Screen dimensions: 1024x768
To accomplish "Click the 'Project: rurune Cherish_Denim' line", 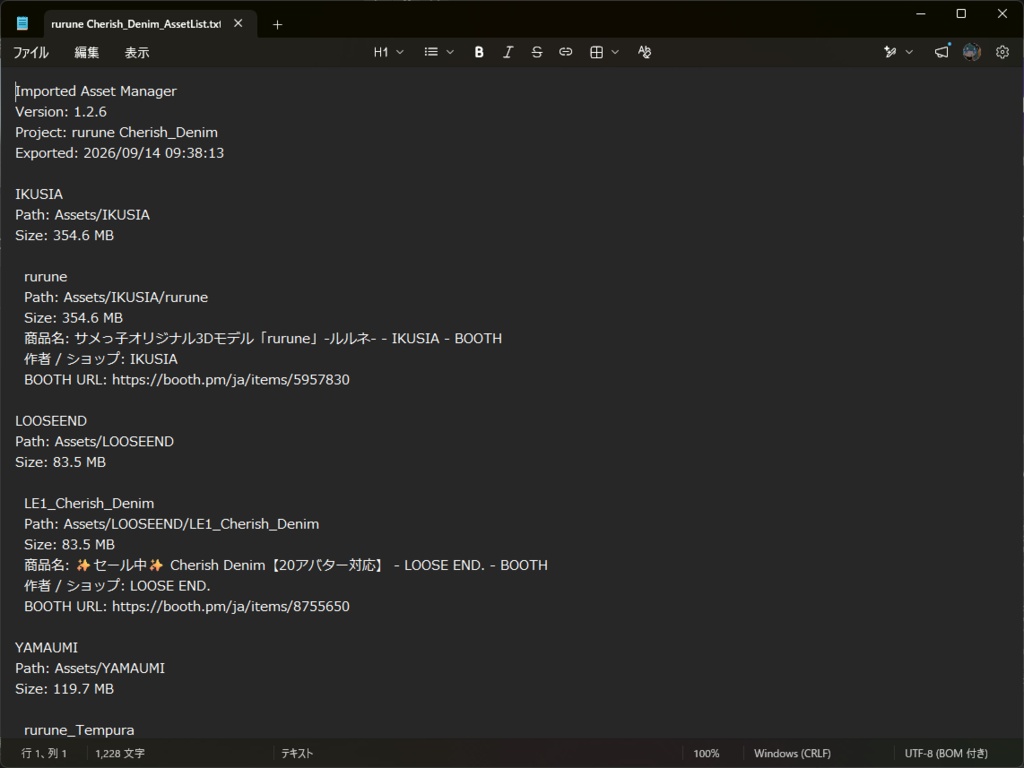I will pyautogui.click(x=116, y=133).
